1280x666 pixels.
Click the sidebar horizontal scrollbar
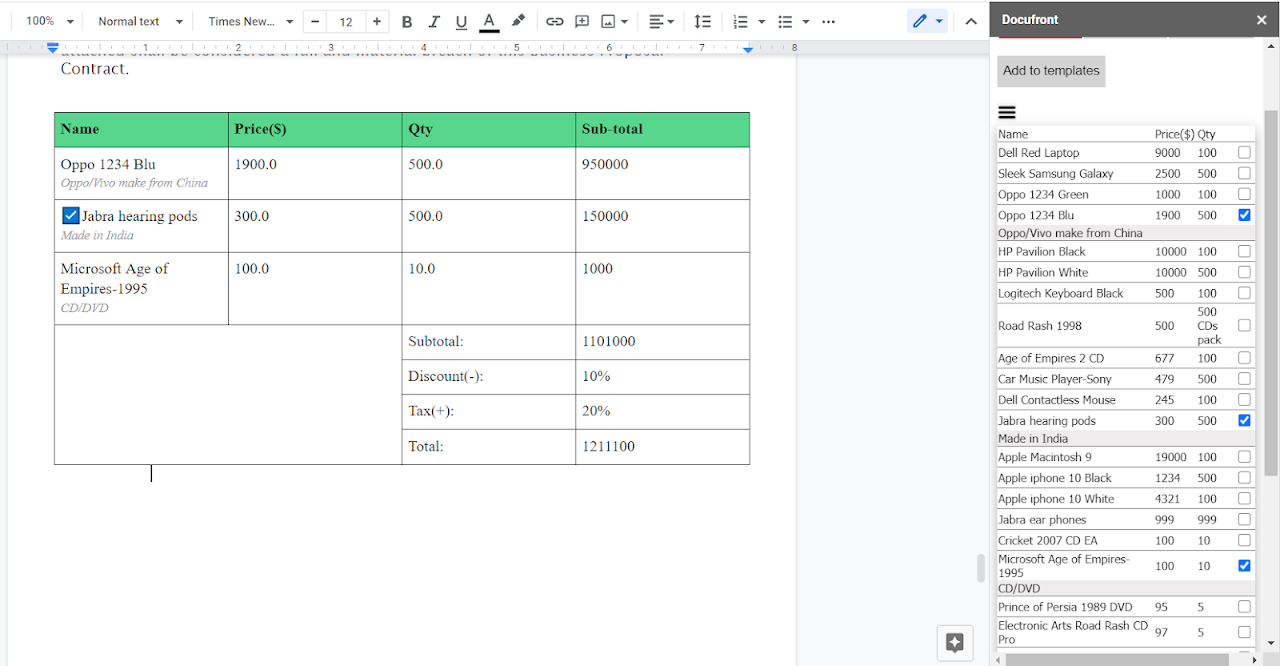click(x=1118, y=660)
